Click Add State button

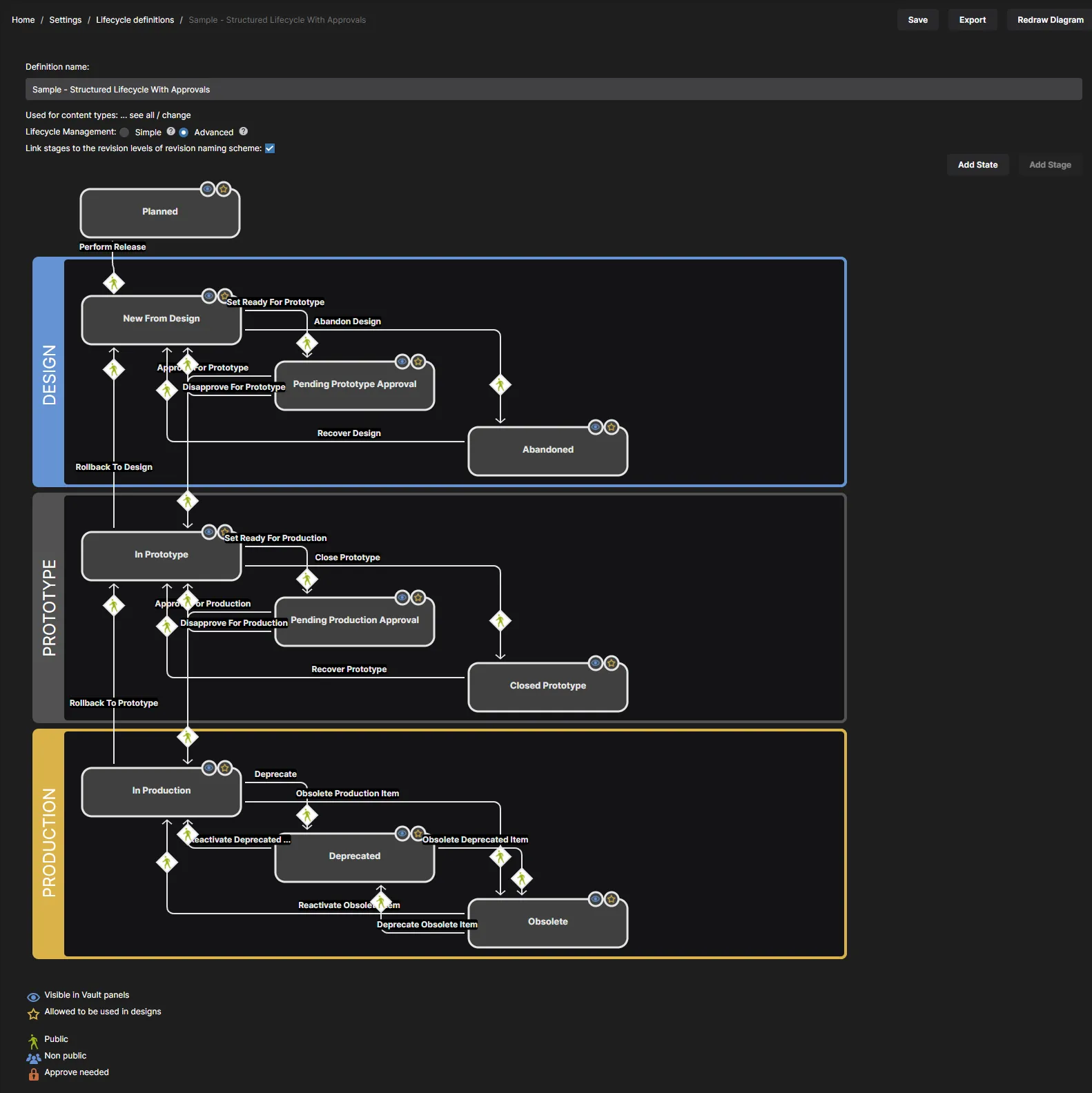click(x=977, y=165)
